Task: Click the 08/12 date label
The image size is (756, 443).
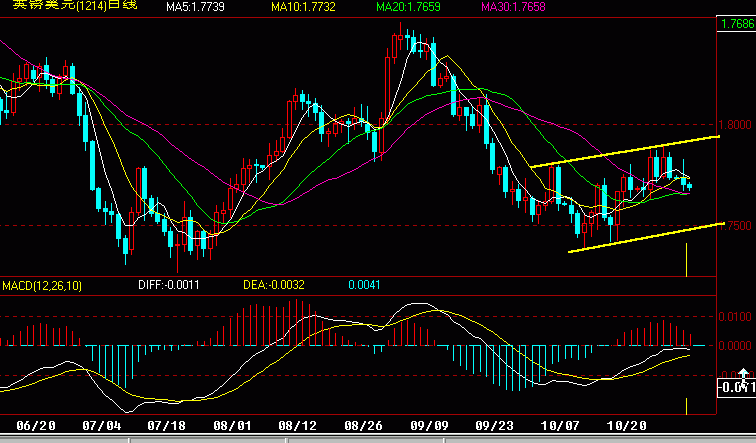Action: 297,426
